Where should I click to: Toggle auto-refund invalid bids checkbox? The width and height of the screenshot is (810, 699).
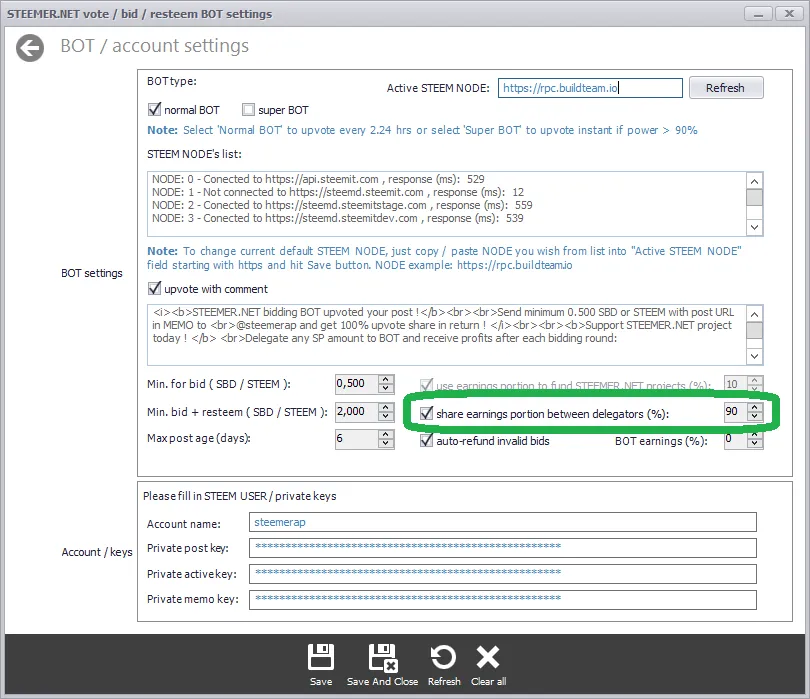click(426, 440)
